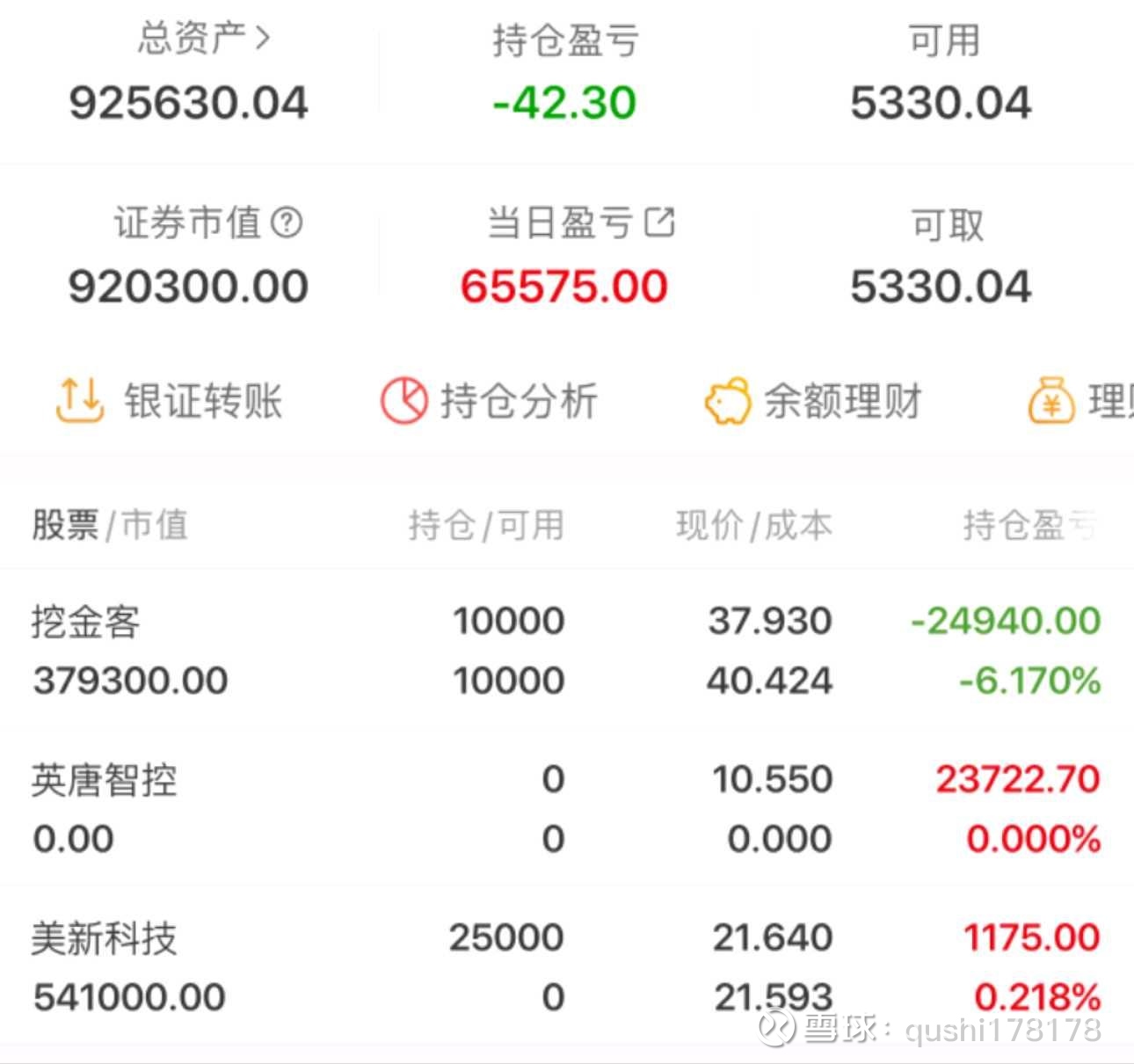Tap the 可取 label
The image size is (1134, 1064).
pos(948,225)
